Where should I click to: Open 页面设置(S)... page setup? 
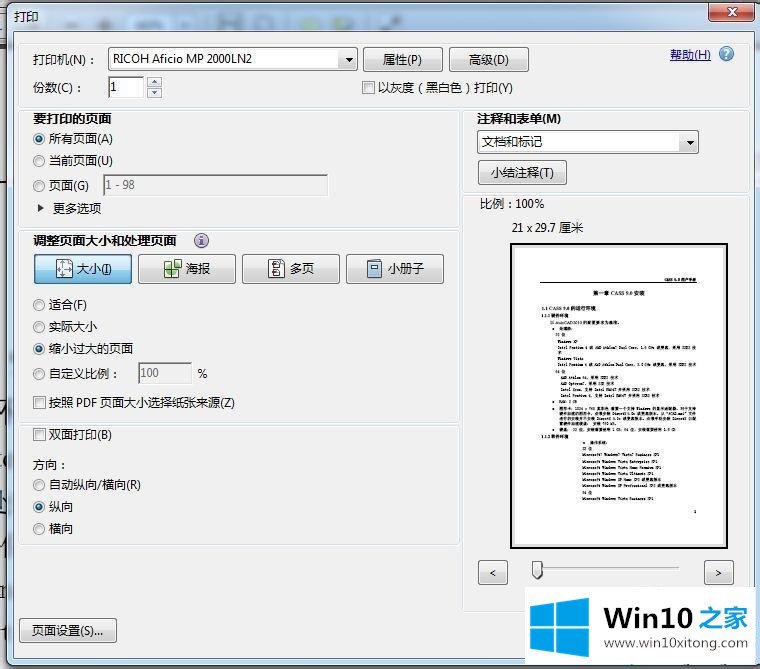pyautogui.click(x=68, y=631)
